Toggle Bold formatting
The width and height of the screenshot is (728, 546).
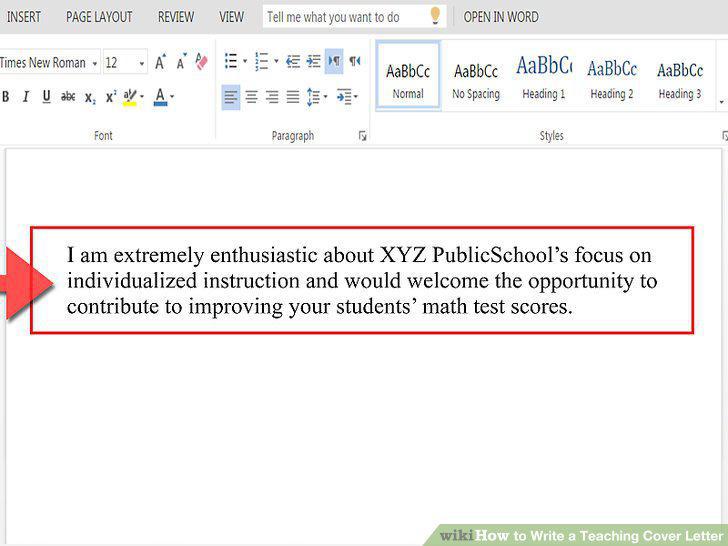click(x=6, y=97)
